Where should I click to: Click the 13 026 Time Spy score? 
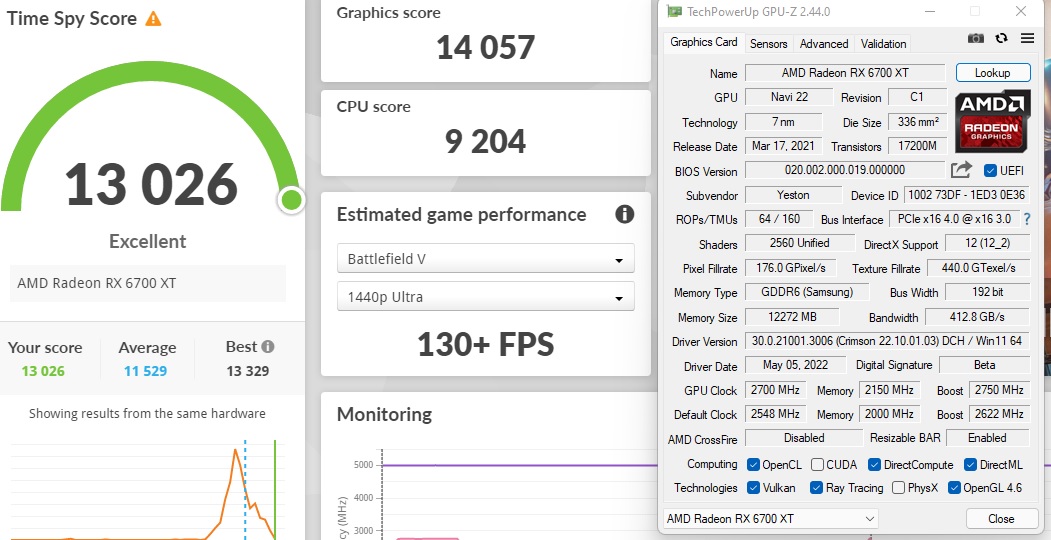(151, 184)
